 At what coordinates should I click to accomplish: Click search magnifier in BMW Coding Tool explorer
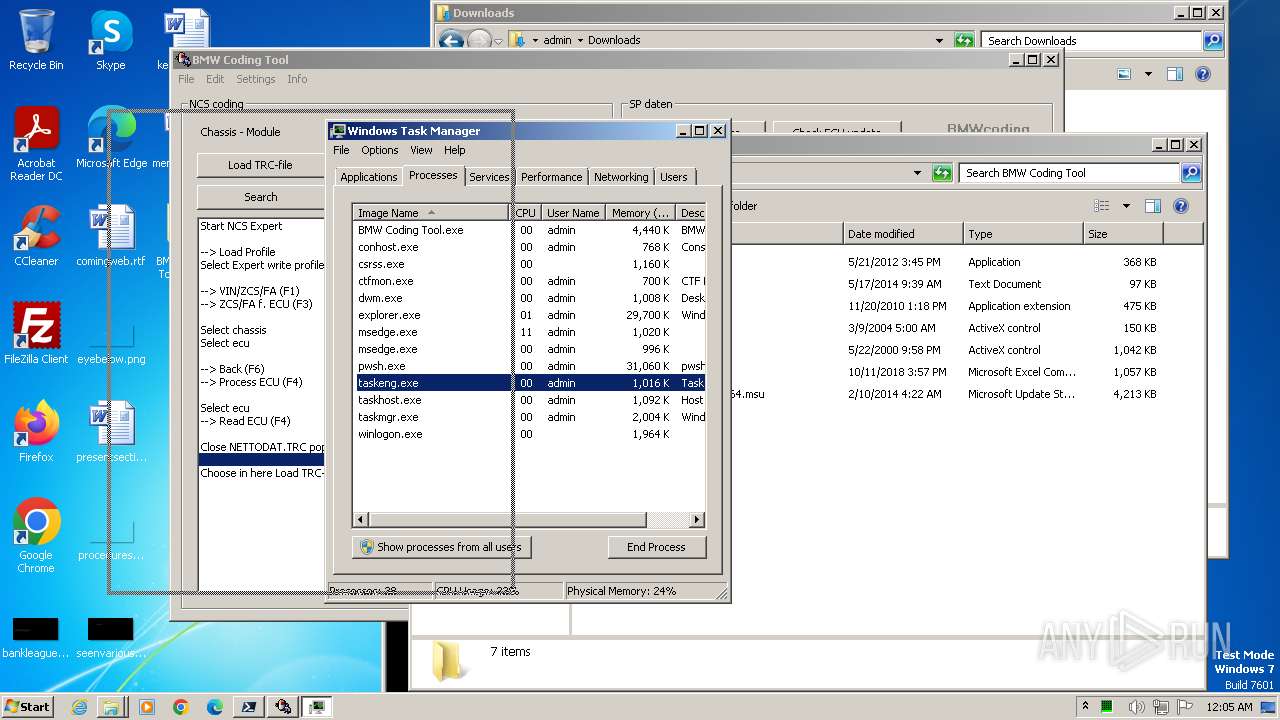tap(1191, 173)
